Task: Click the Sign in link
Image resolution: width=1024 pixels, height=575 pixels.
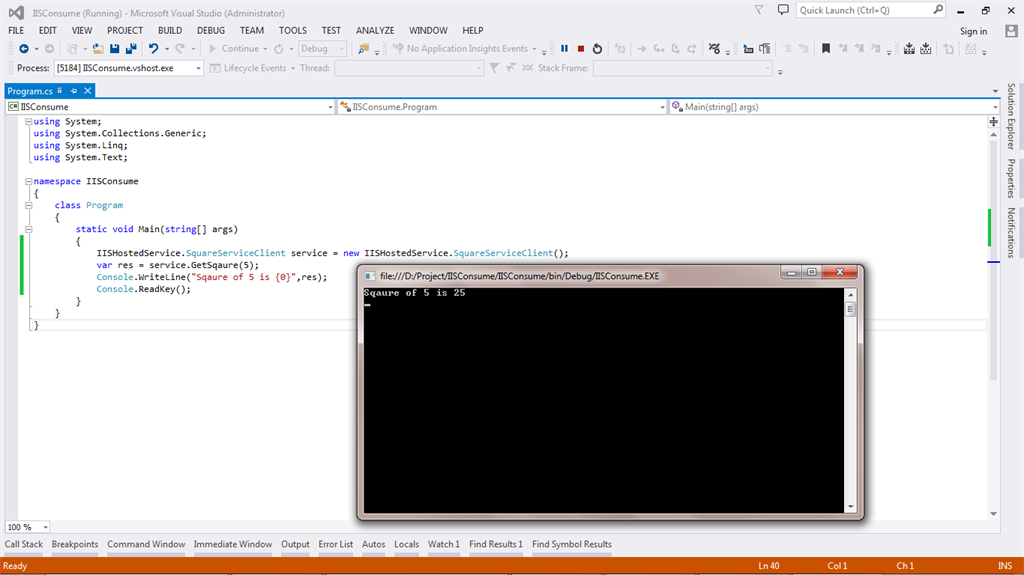Action: pyautogui.click(x=972, y=31)
